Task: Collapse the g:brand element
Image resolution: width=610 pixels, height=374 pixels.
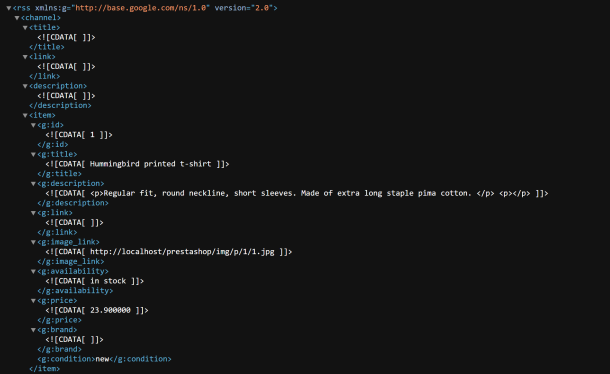Action: pyautogui.click(x=33, y=330)
